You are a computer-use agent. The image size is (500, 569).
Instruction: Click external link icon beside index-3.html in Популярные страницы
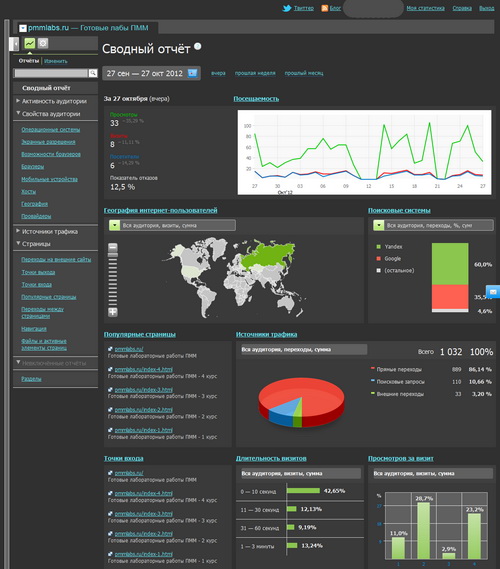110,389
